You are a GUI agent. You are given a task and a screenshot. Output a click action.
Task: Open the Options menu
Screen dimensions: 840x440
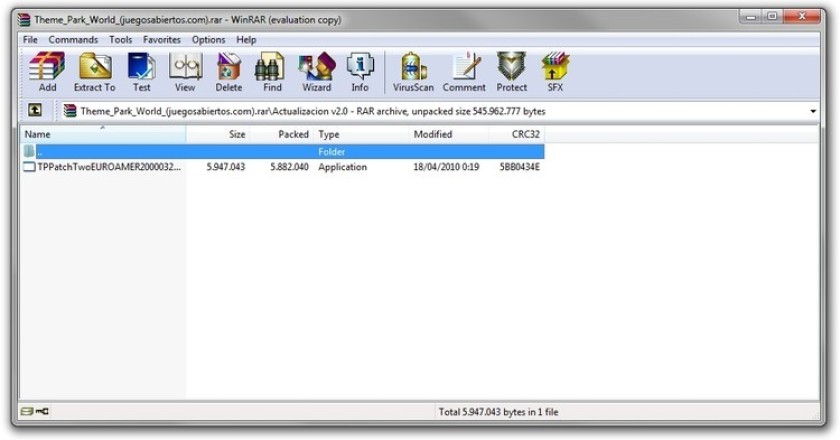[x=208, y=40]
